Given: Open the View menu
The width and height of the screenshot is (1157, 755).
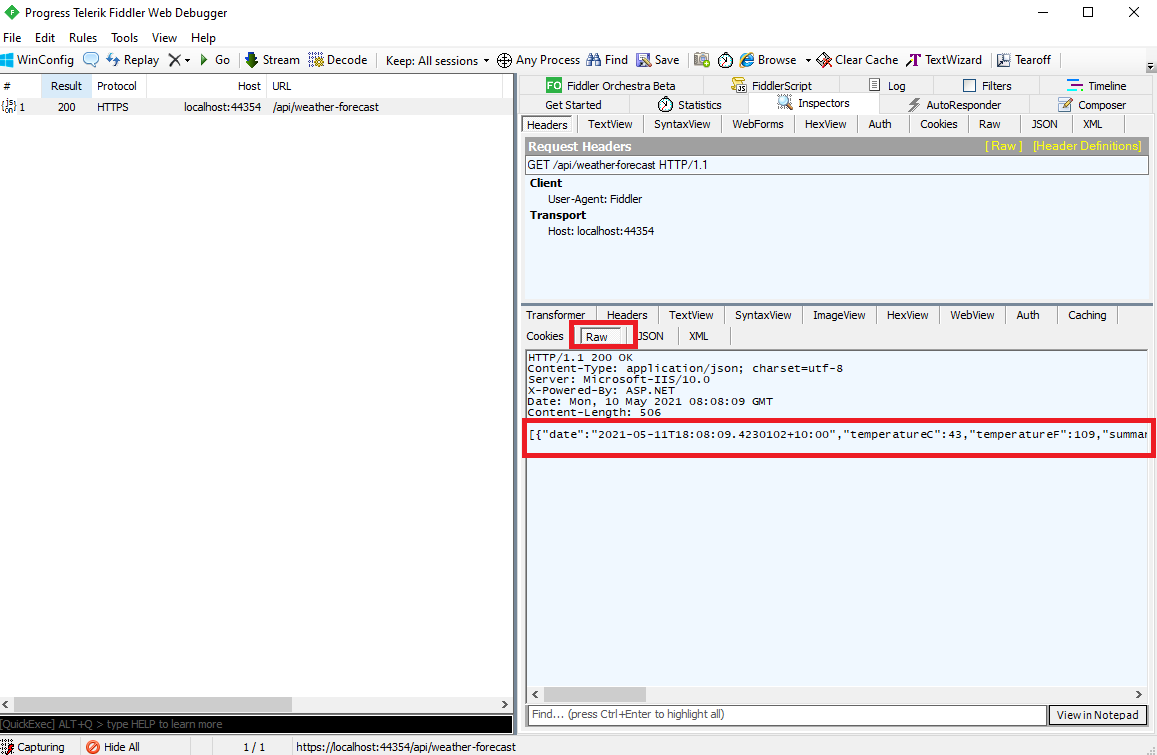Looking at the screenshot, I should [x=164, y=38].
